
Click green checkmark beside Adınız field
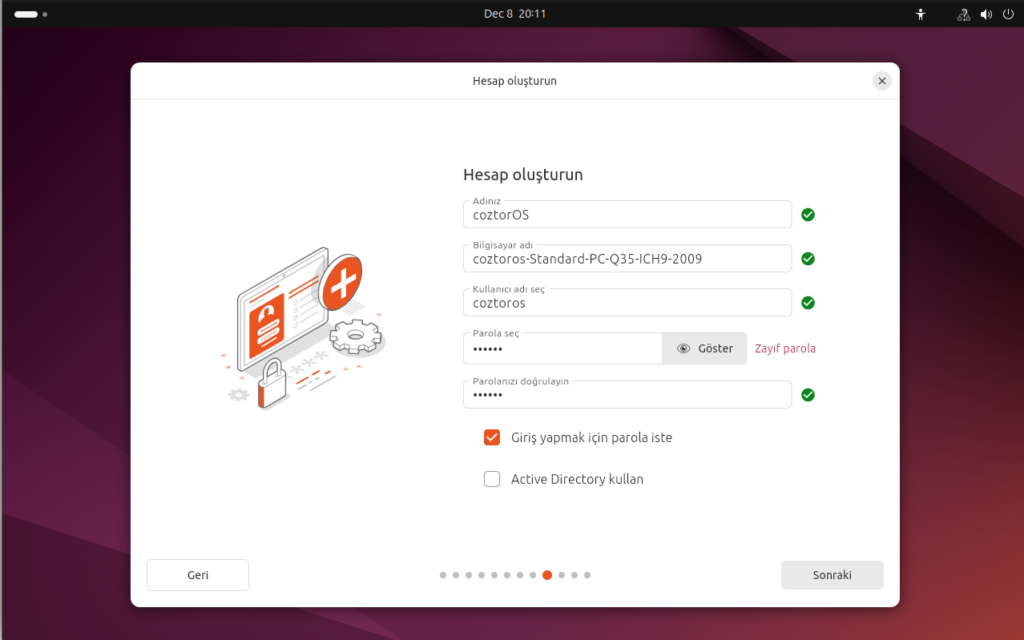click(808, 214)
